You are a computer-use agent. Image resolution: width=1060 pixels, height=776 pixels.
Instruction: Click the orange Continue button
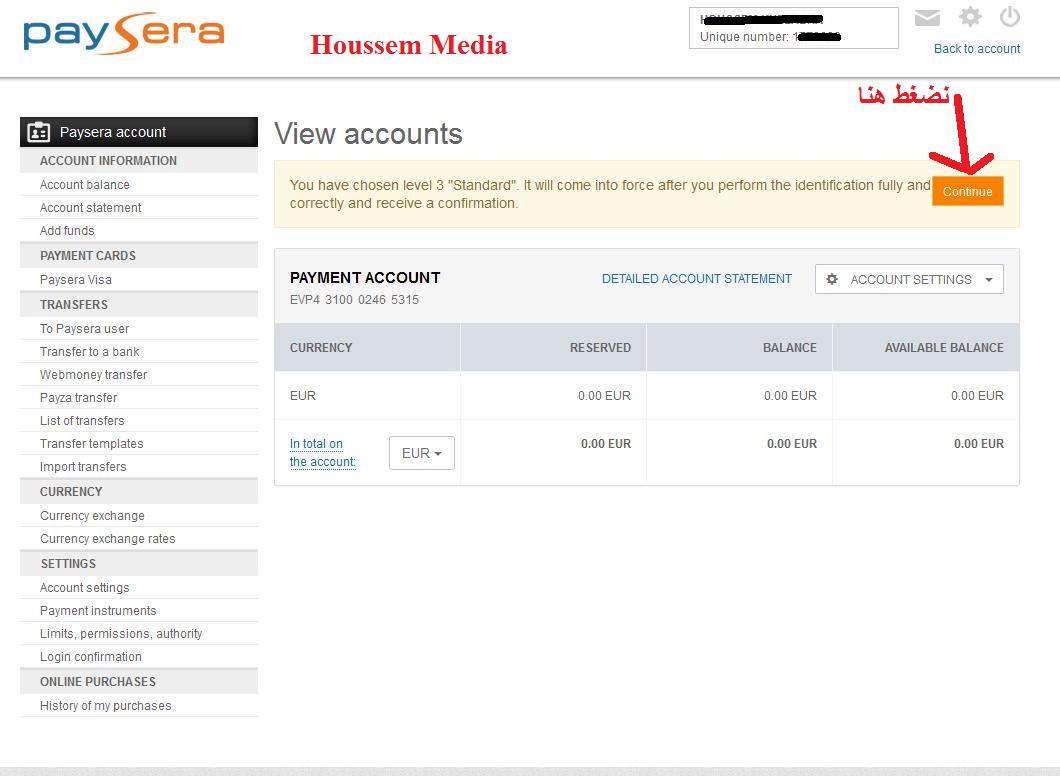click(967, 191)
